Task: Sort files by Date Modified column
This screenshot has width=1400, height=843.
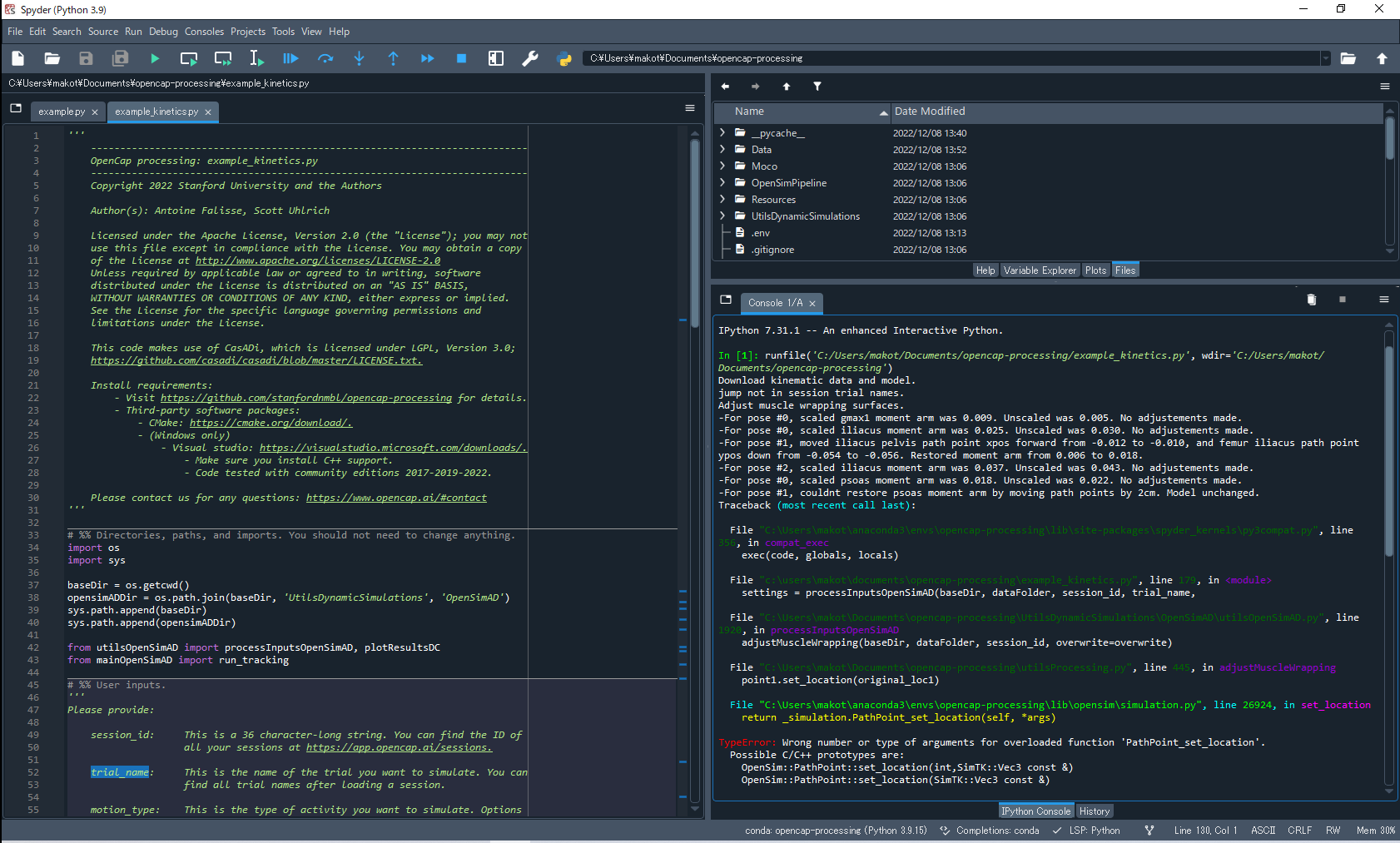Action: (x=1137, y=112)
